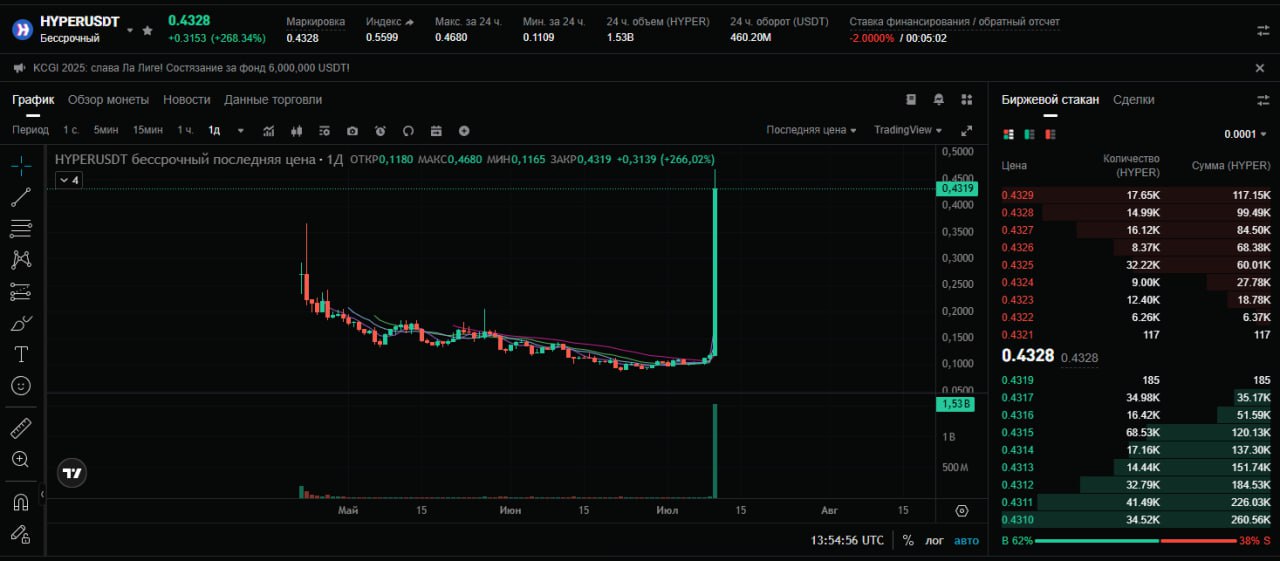Open the notification bell icon
Screen dimensions: 1280x561
pos(939,100)
